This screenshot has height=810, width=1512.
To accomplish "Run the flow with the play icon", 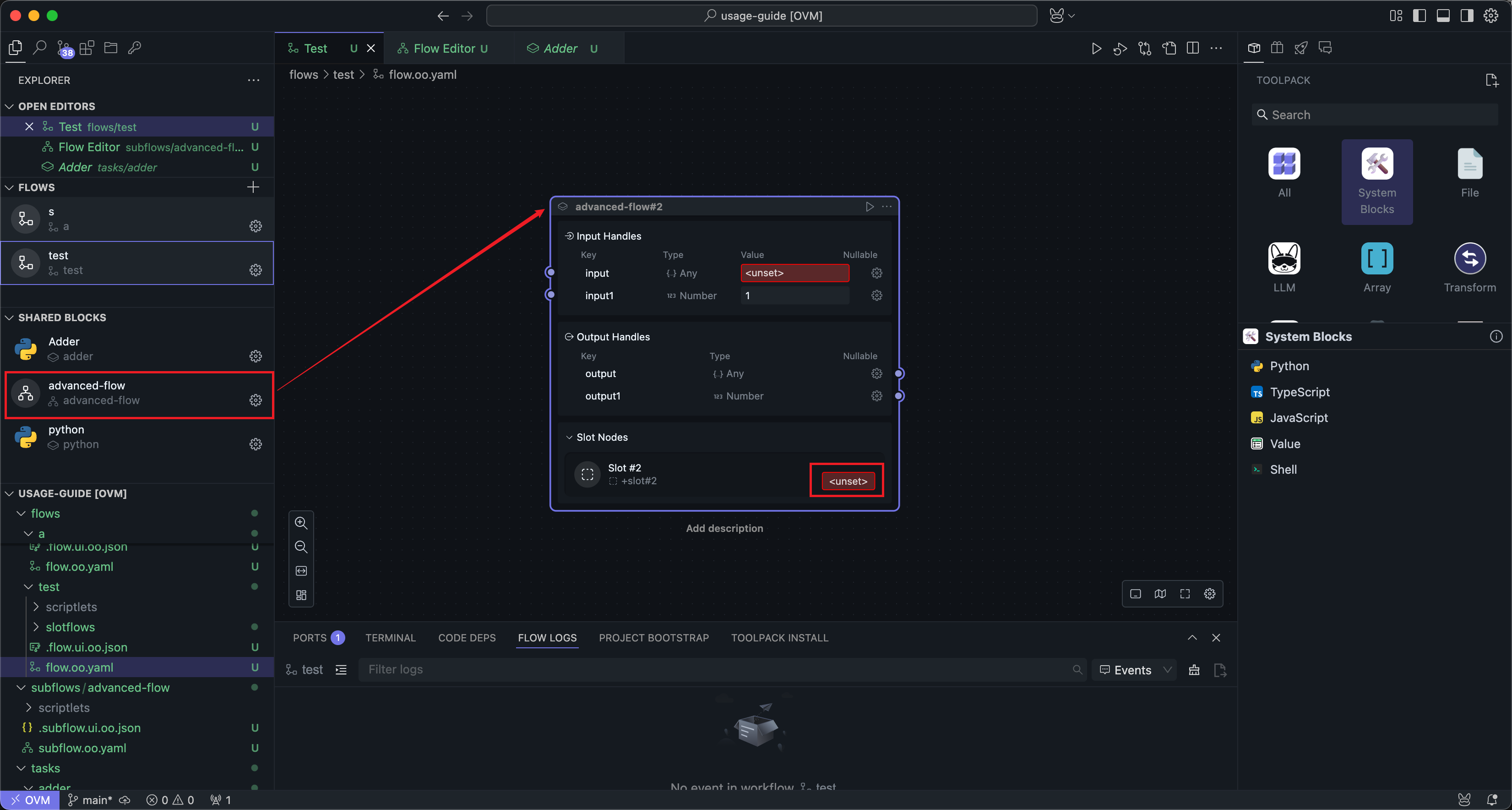I will [1096, 48].
